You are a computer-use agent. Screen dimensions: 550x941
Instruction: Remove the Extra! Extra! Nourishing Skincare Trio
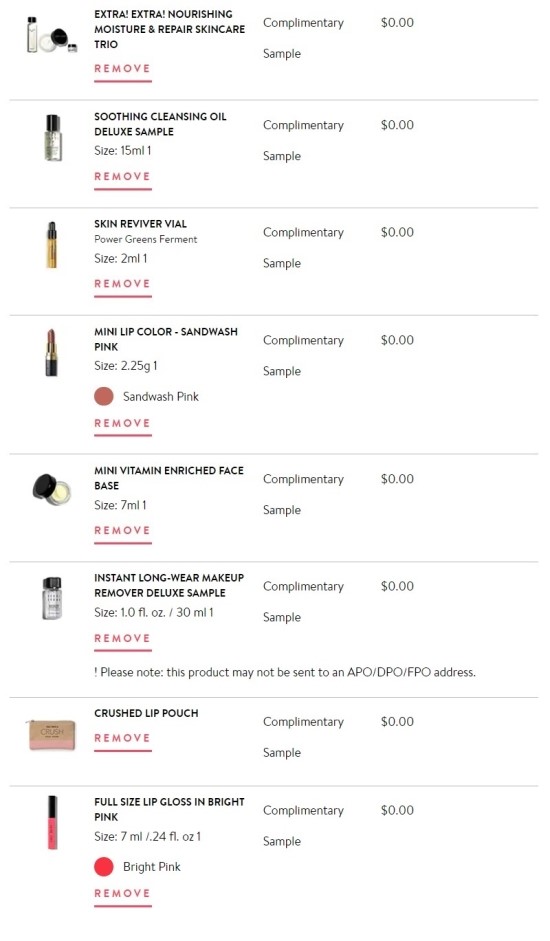coord(122,68)
